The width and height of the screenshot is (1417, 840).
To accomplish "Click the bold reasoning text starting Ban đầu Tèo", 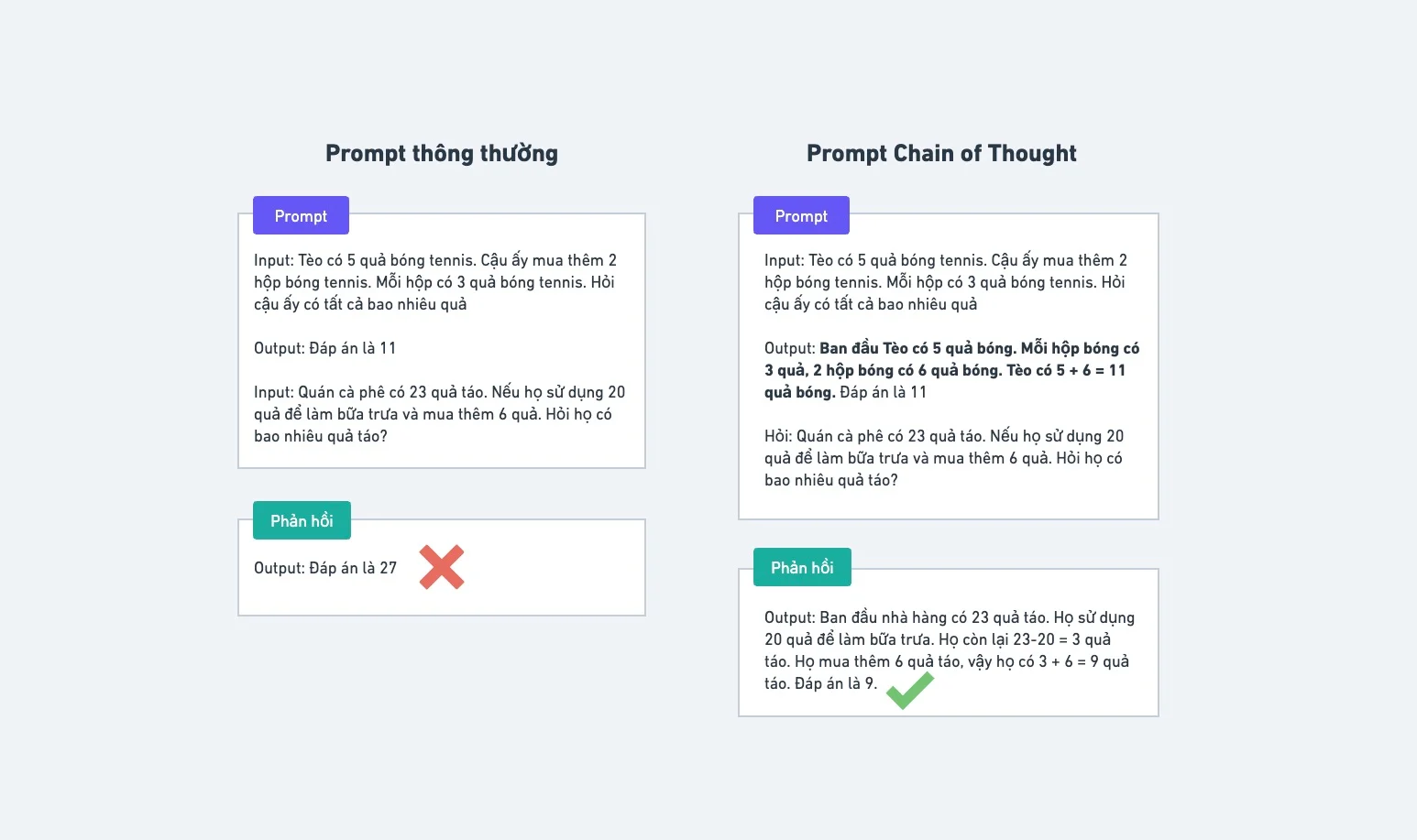I will (x=953, y=370).
